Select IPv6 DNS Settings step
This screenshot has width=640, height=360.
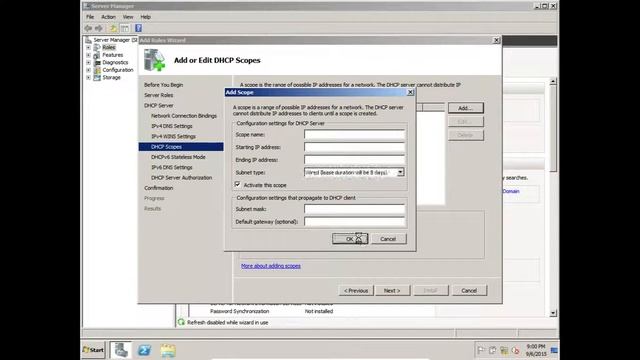[171, 167]
